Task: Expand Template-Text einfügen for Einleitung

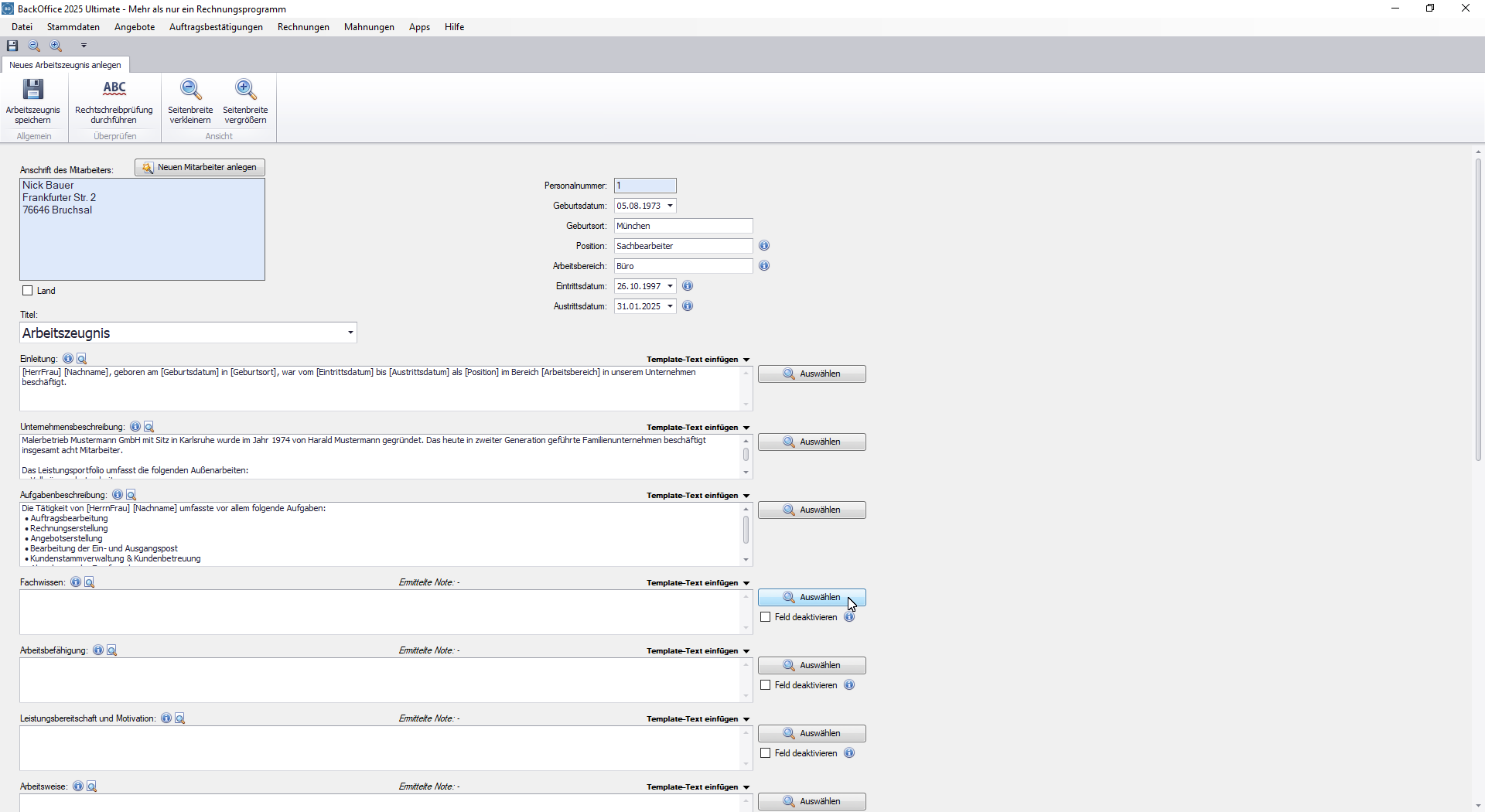Action: click(698, 360)
